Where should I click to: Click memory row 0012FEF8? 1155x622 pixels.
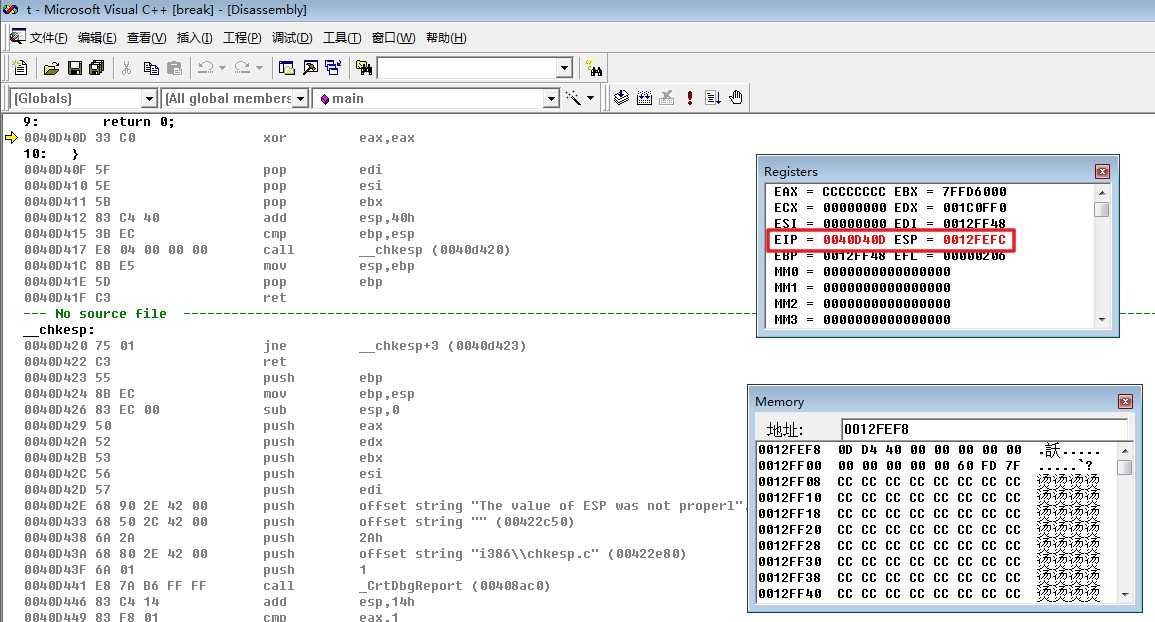(x=930, y=450)
